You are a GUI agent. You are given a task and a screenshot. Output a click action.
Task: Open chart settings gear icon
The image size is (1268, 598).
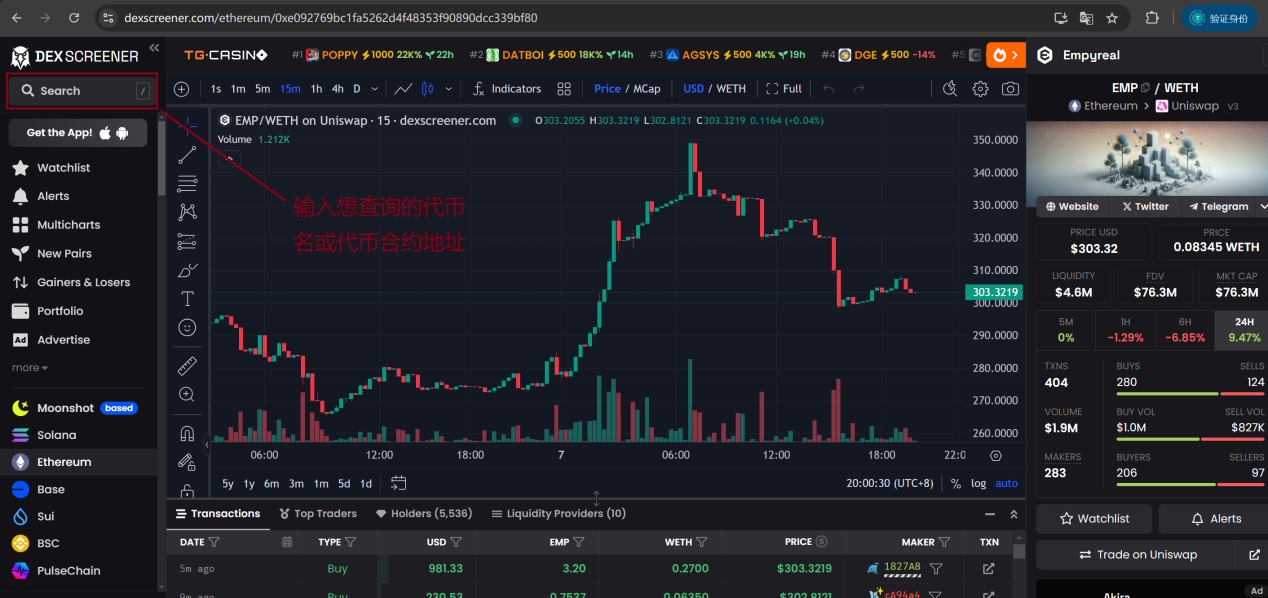(x=980, y=89)
